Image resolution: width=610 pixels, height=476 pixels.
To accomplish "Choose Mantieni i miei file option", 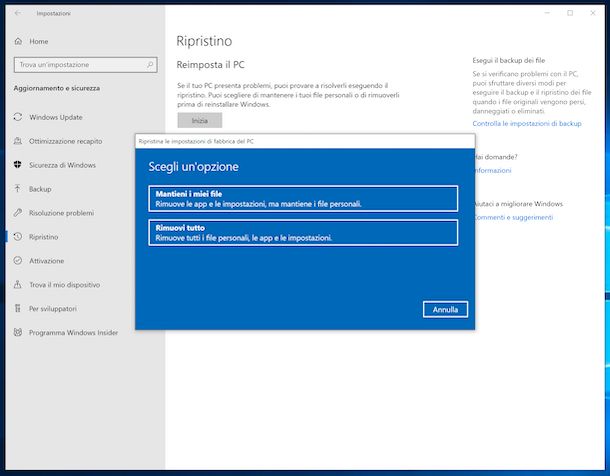I will (303, 199).
